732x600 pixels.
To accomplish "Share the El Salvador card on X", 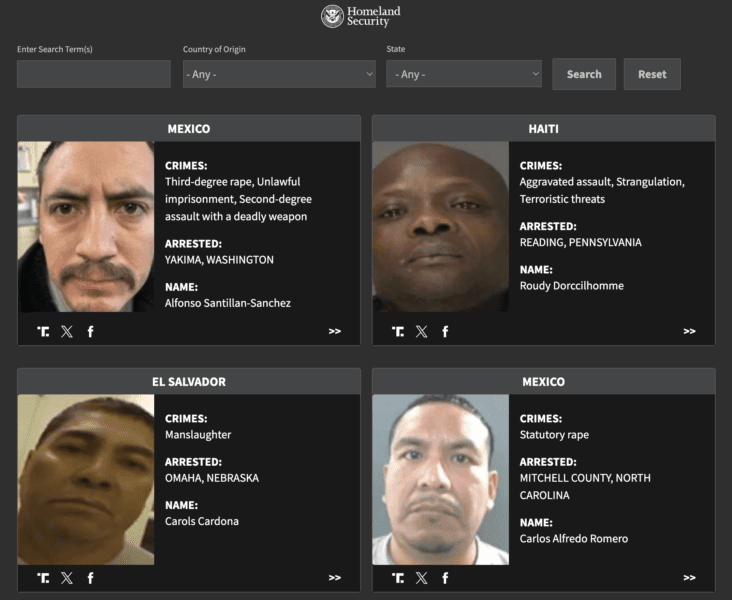I will (x=67, y=577).
